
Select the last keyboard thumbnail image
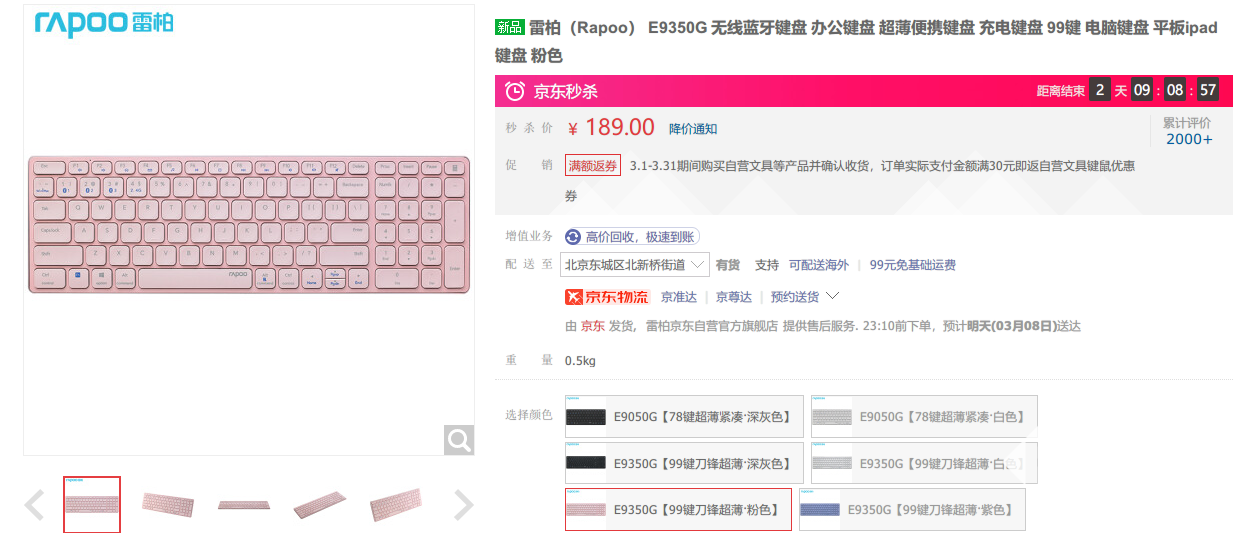tap(395, 504)
